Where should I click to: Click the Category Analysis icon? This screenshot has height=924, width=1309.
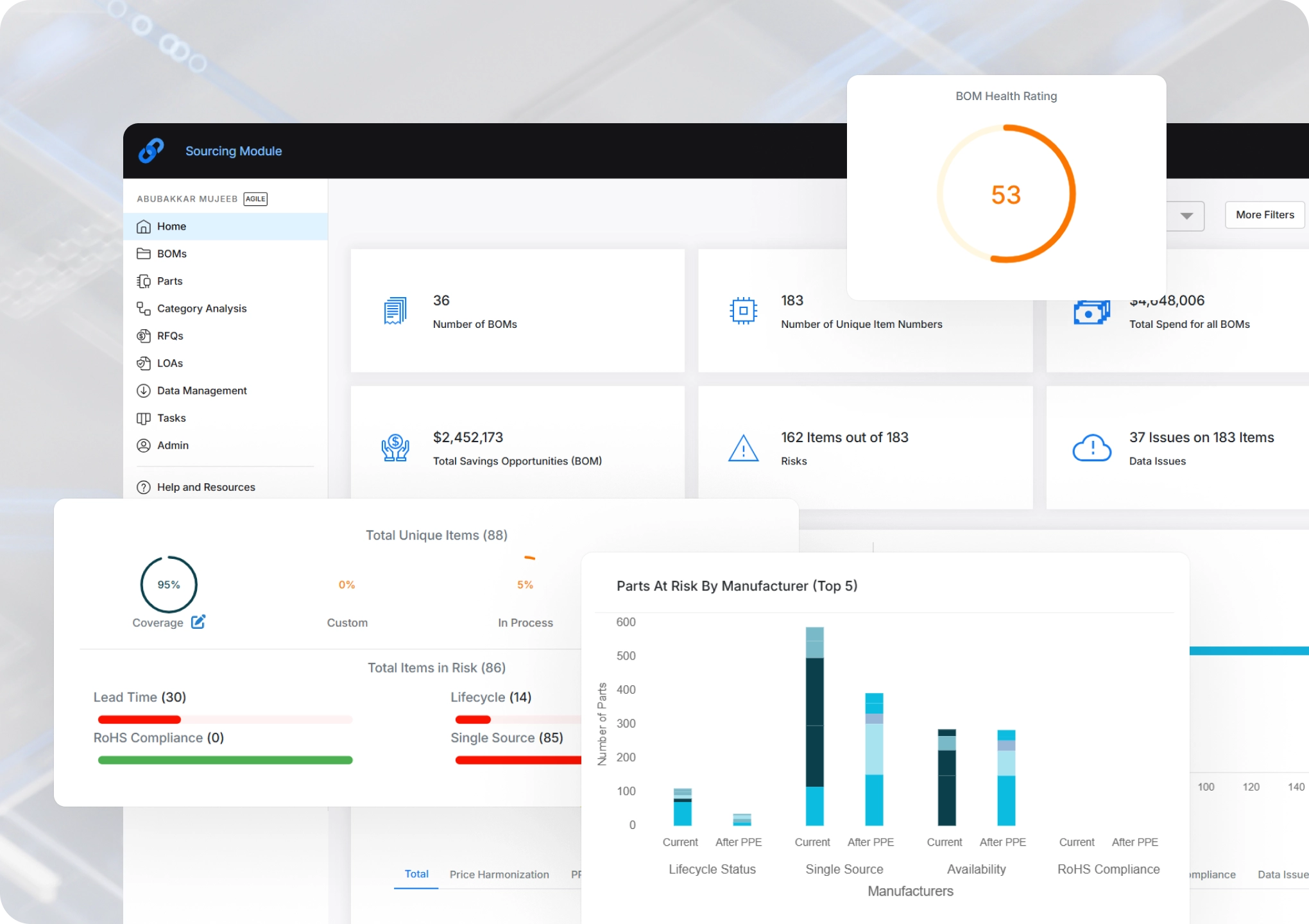(144, 309)
